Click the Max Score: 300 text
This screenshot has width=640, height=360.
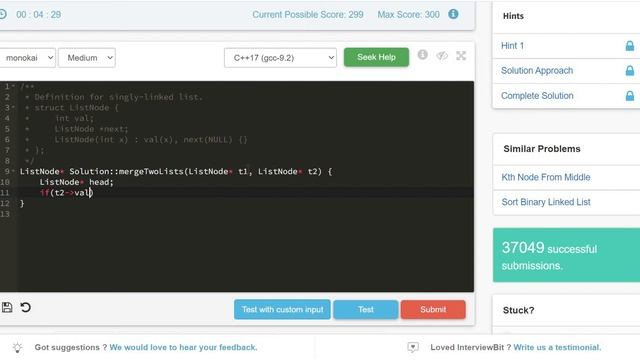408,15
